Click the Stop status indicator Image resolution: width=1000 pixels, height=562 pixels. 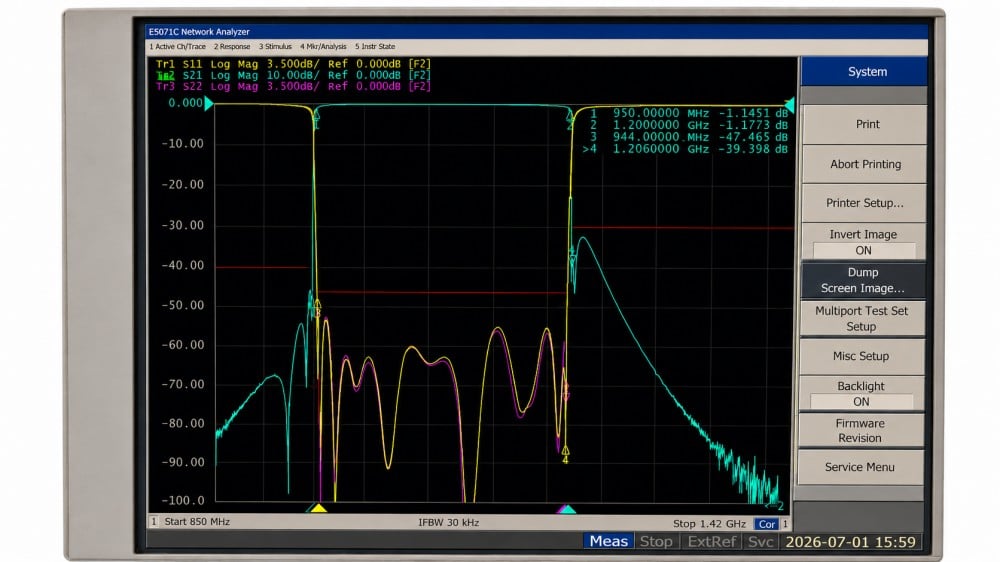(x=656, y=542)
